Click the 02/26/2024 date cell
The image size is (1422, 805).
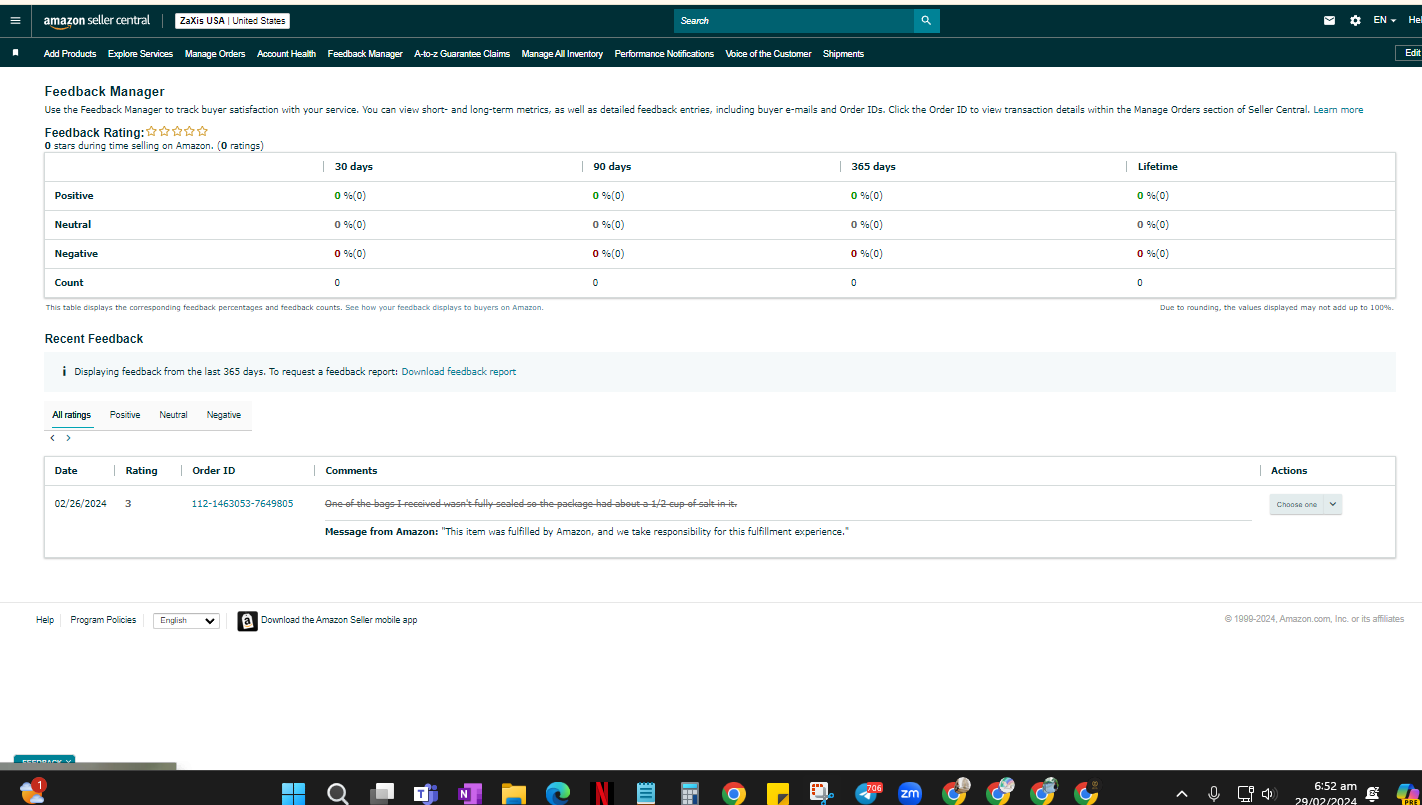[x=80, y=504]
